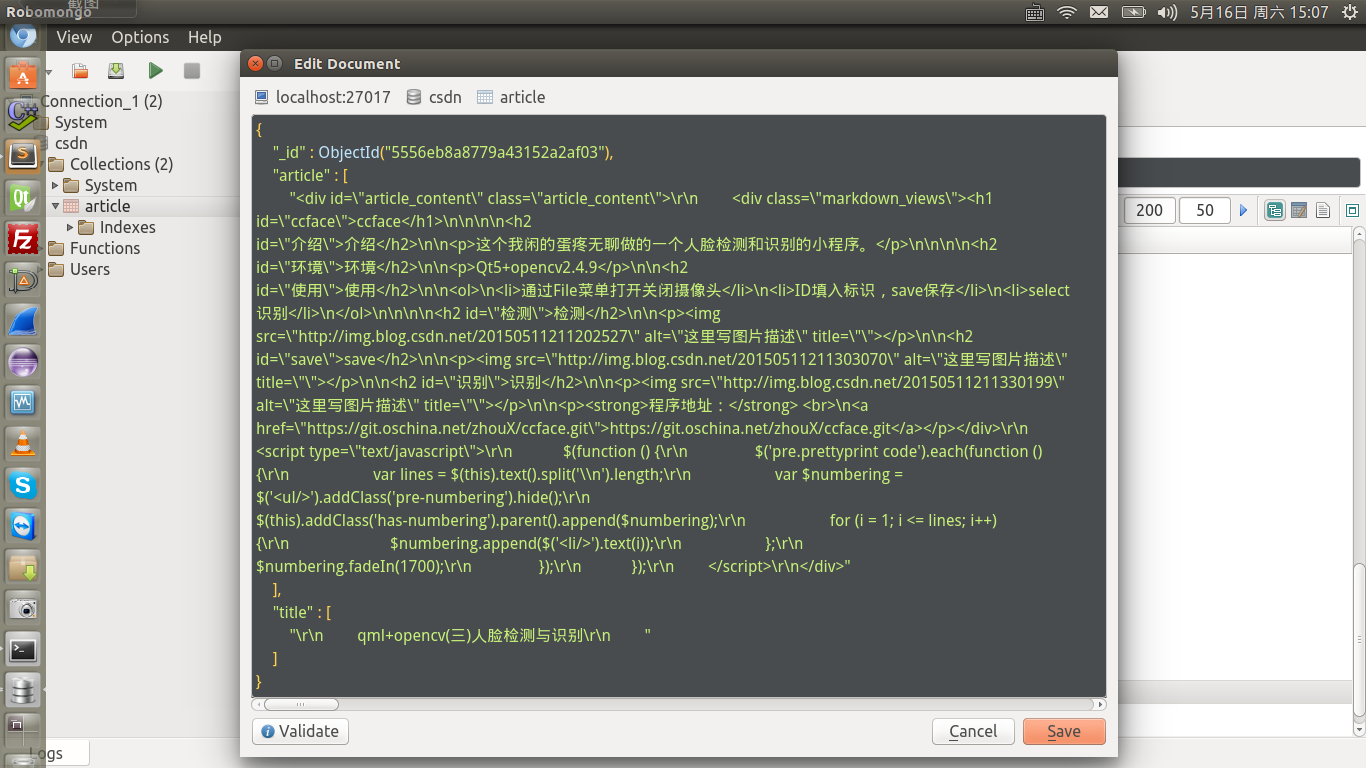Click the battery status indicator
Screen dimensions: 1366x768
coord(1132,12)
